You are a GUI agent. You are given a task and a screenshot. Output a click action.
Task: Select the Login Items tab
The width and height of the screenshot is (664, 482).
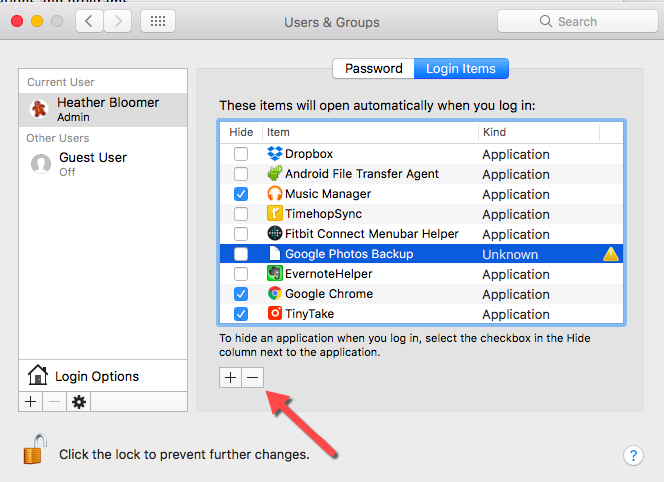pyautogui.click(x=461, y=69)
